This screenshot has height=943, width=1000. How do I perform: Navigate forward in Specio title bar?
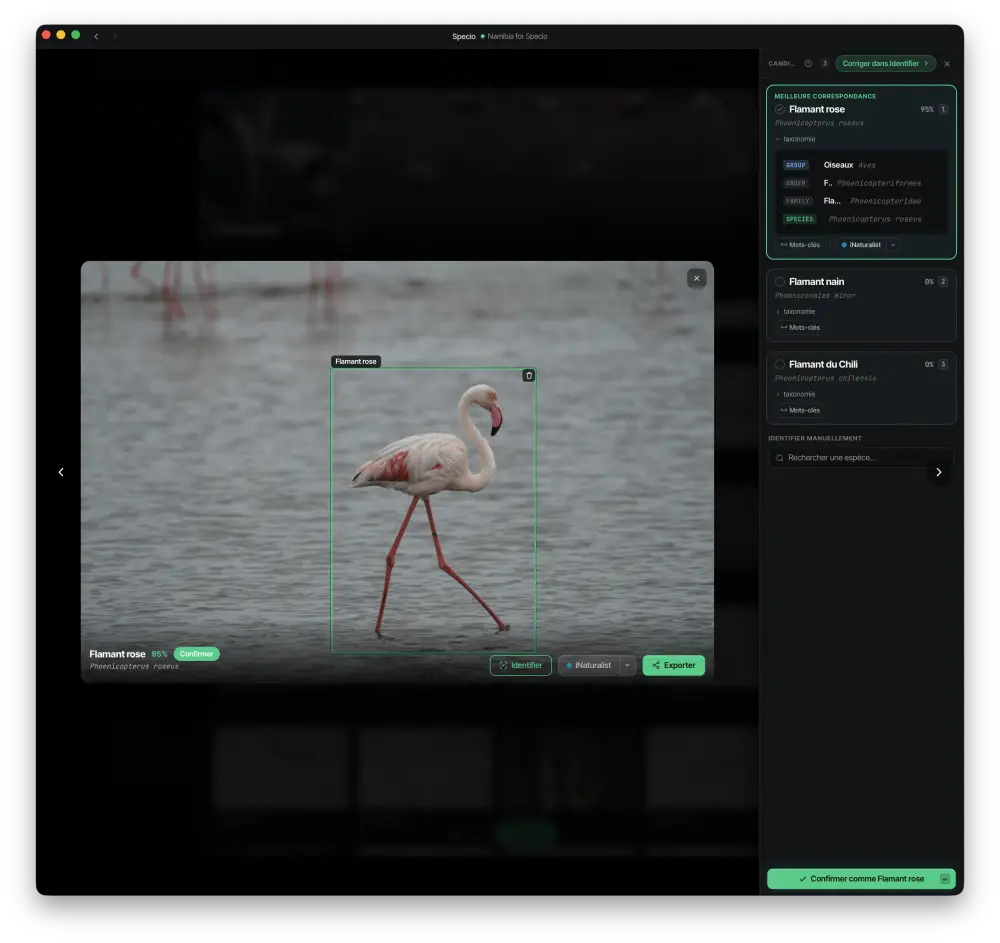115,36
